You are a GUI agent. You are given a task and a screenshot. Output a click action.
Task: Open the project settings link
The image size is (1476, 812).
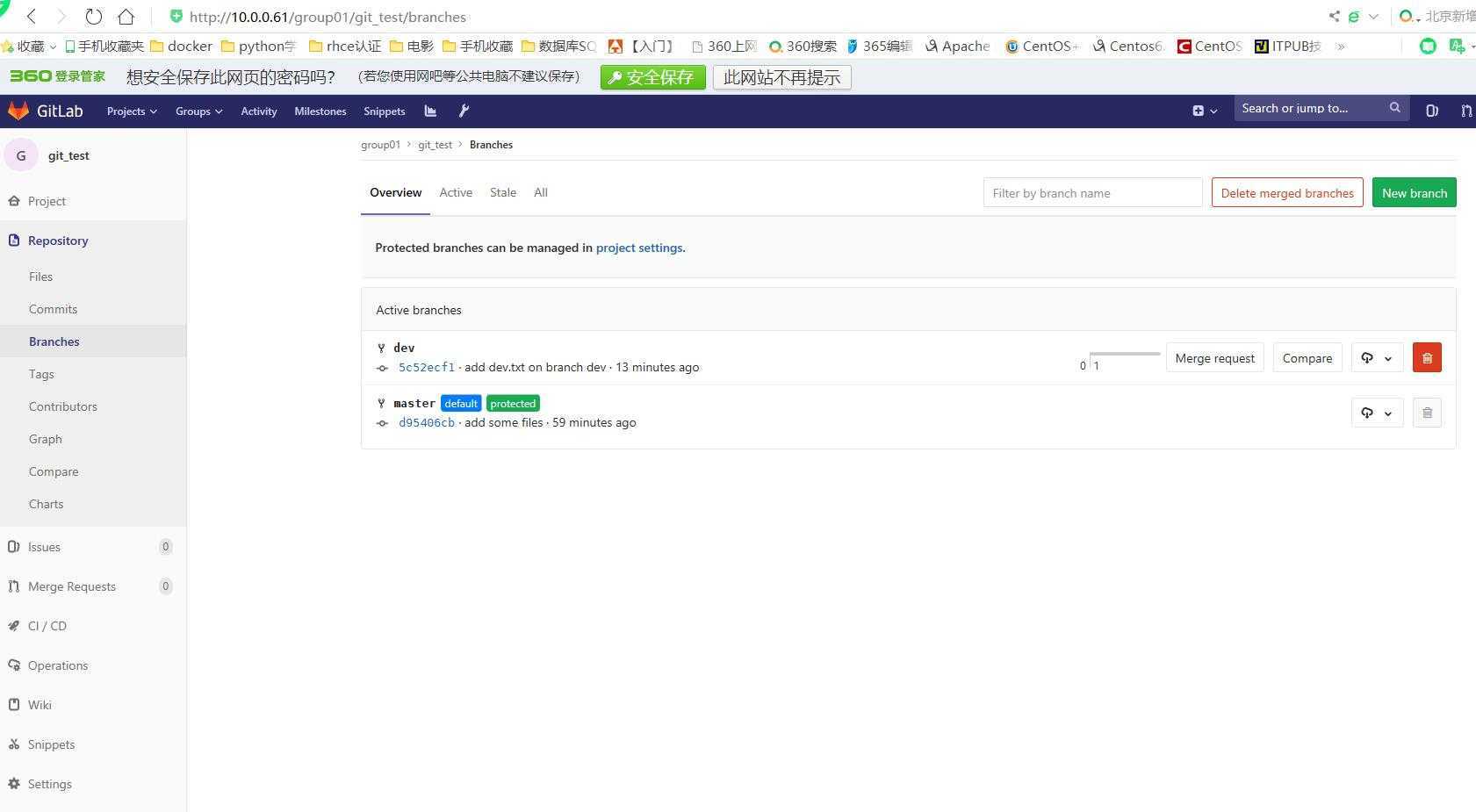639,248
